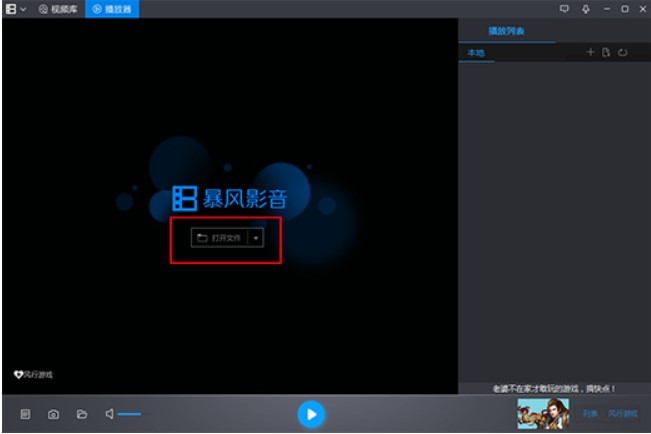Click the 风行游戏 button in bottom bar
The image size is (651, 434).
pos(623,414)
